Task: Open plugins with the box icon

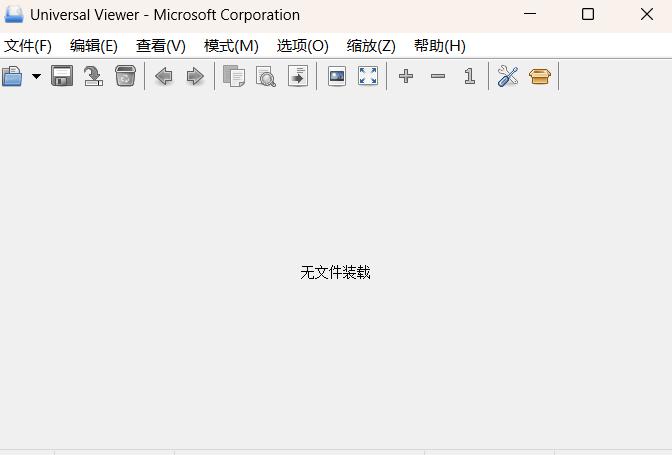Action: [540, 77]
